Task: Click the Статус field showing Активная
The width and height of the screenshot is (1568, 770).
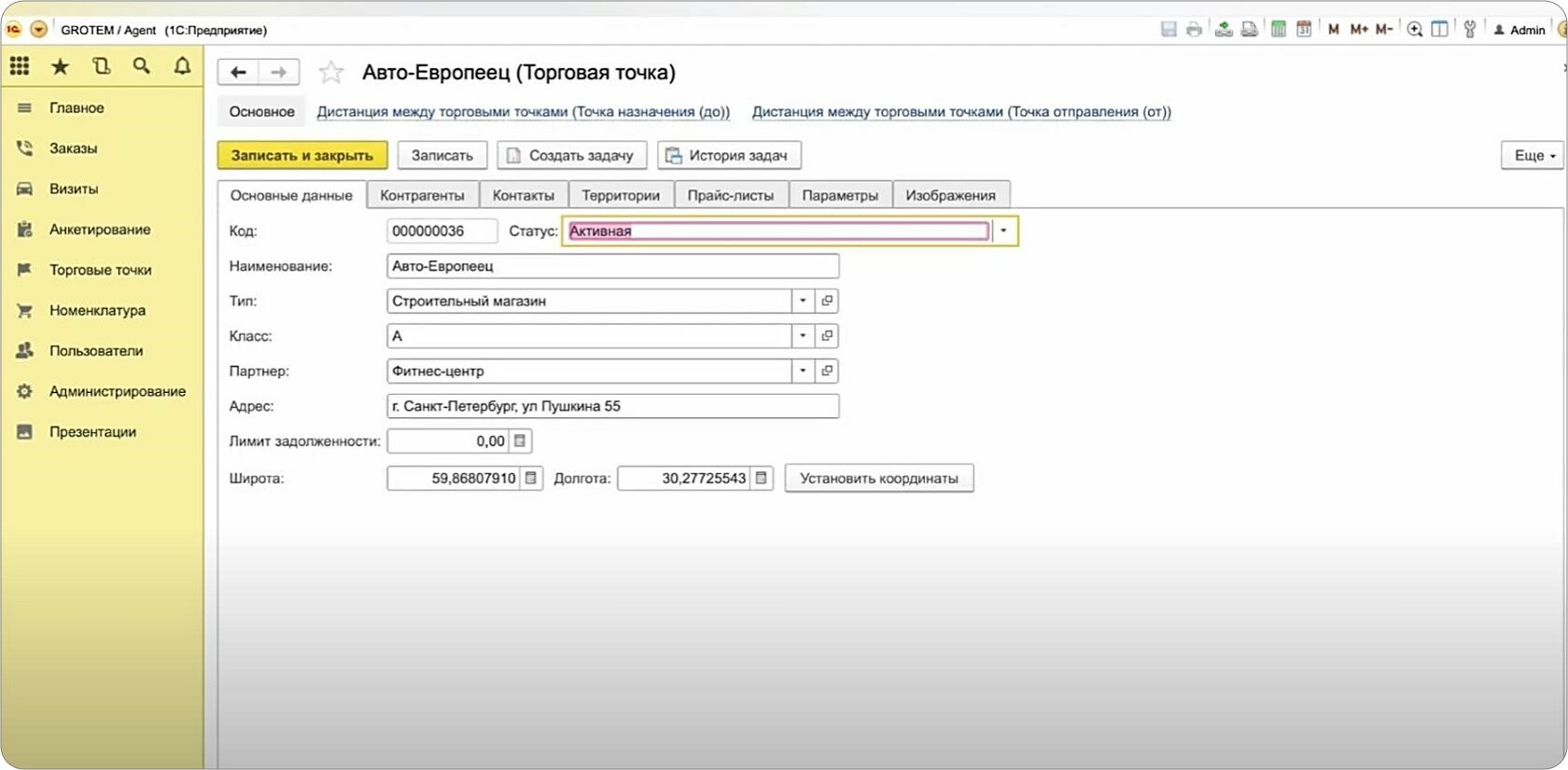Action: coord(777,231)
